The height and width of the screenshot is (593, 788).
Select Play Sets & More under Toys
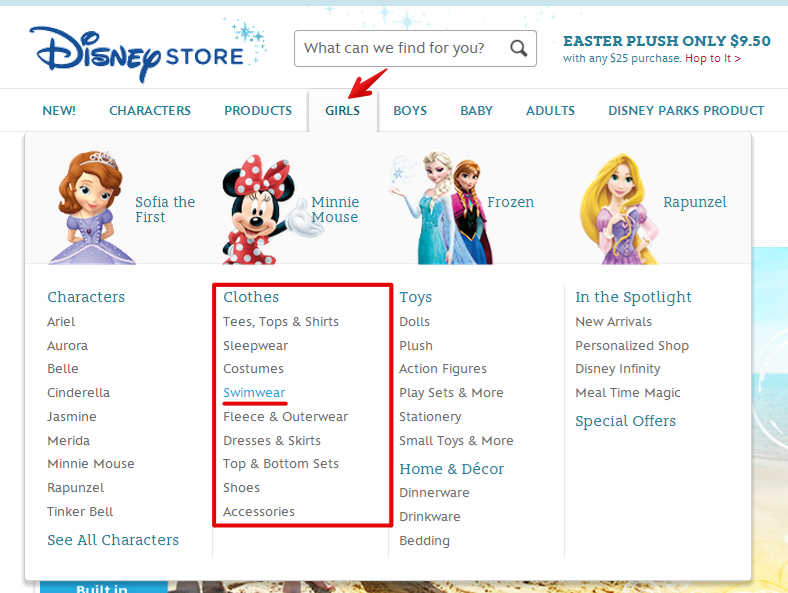451,393
